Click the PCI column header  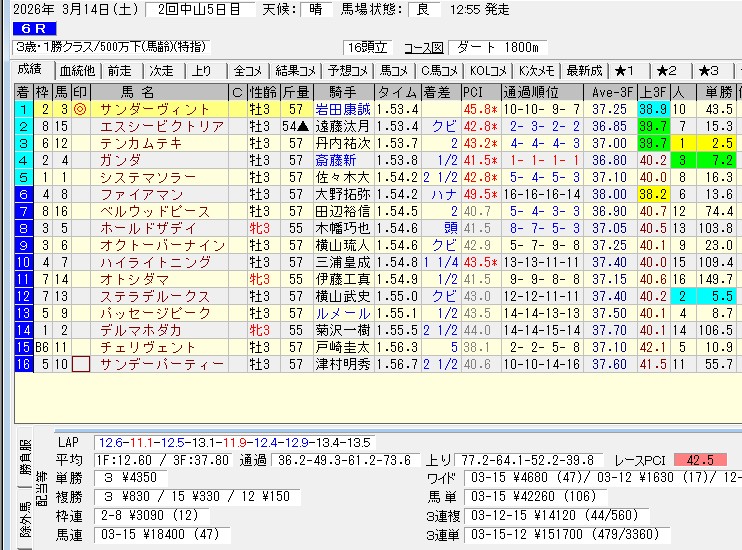474,92
